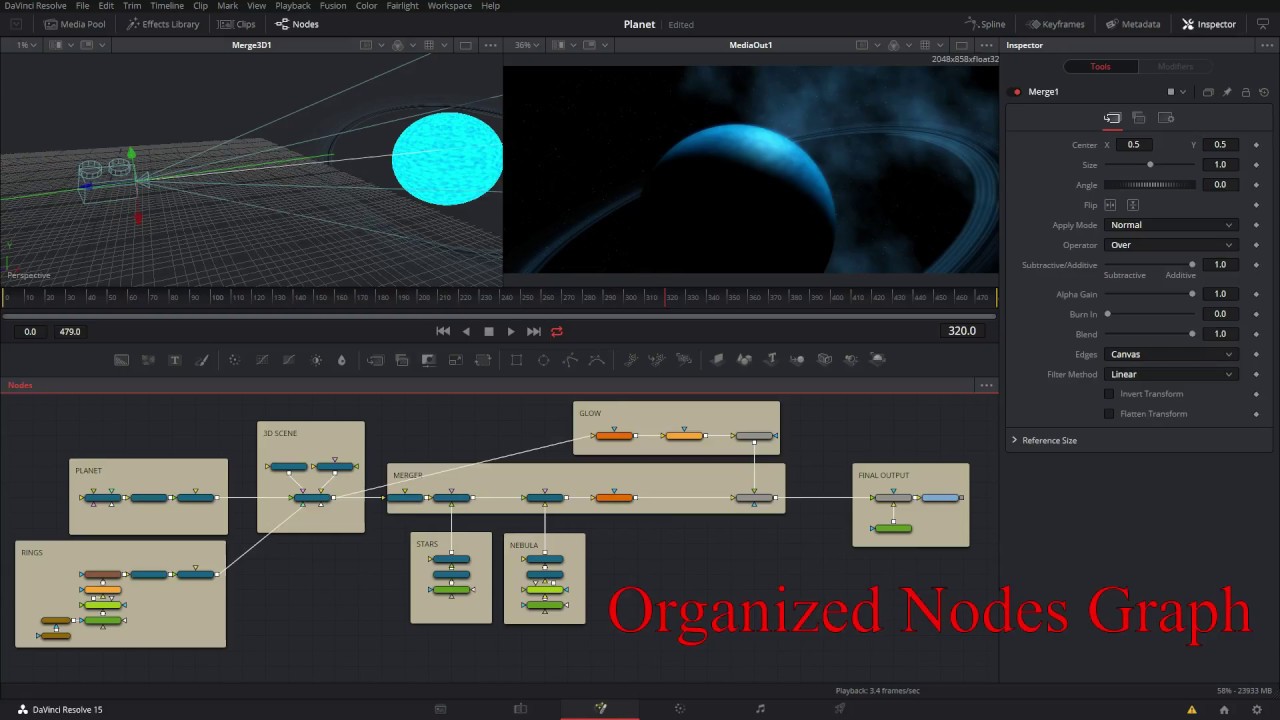This screenshot has width=1280, height=720.
Task: Toggle the Clips panel button
Action: [x=237, y=24]
